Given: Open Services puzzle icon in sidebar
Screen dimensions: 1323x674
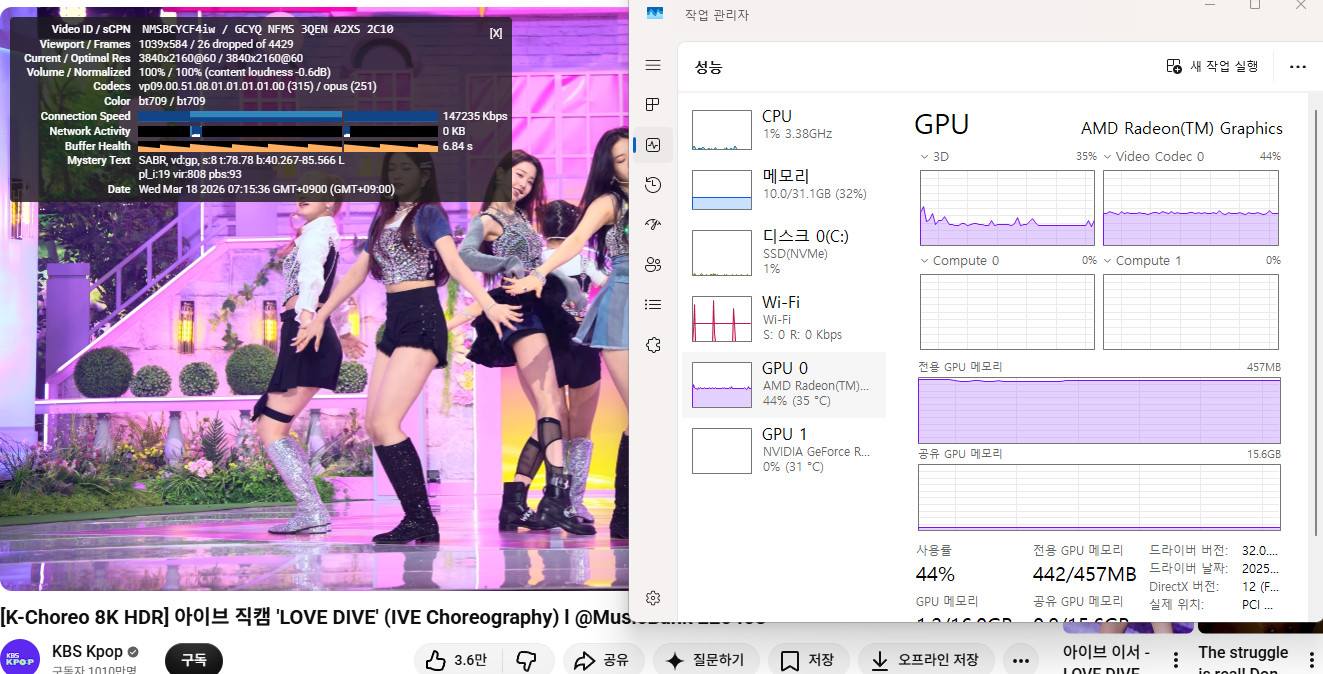Looking at the screenshot, I should [653, 345].
